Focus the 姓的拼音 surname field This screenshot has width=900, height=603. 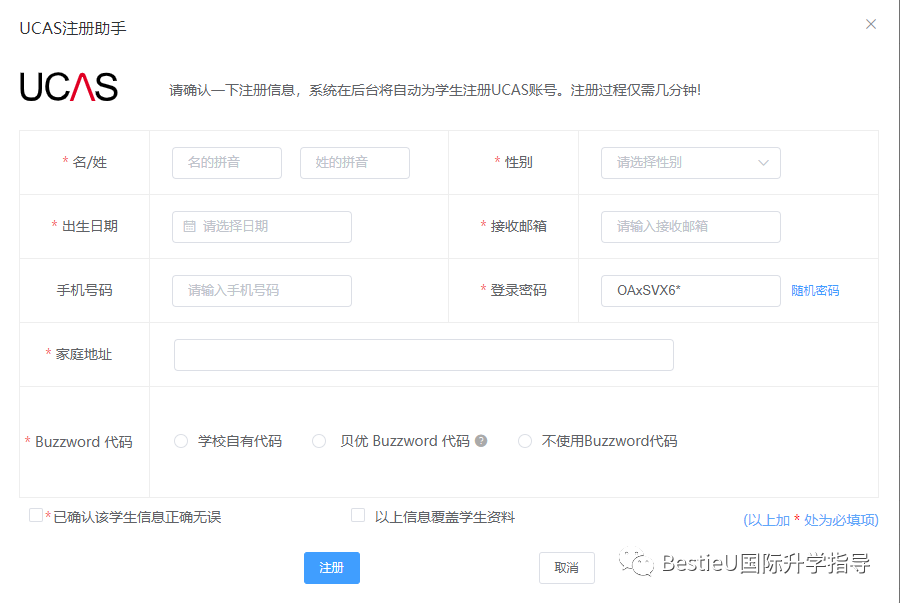355,163
